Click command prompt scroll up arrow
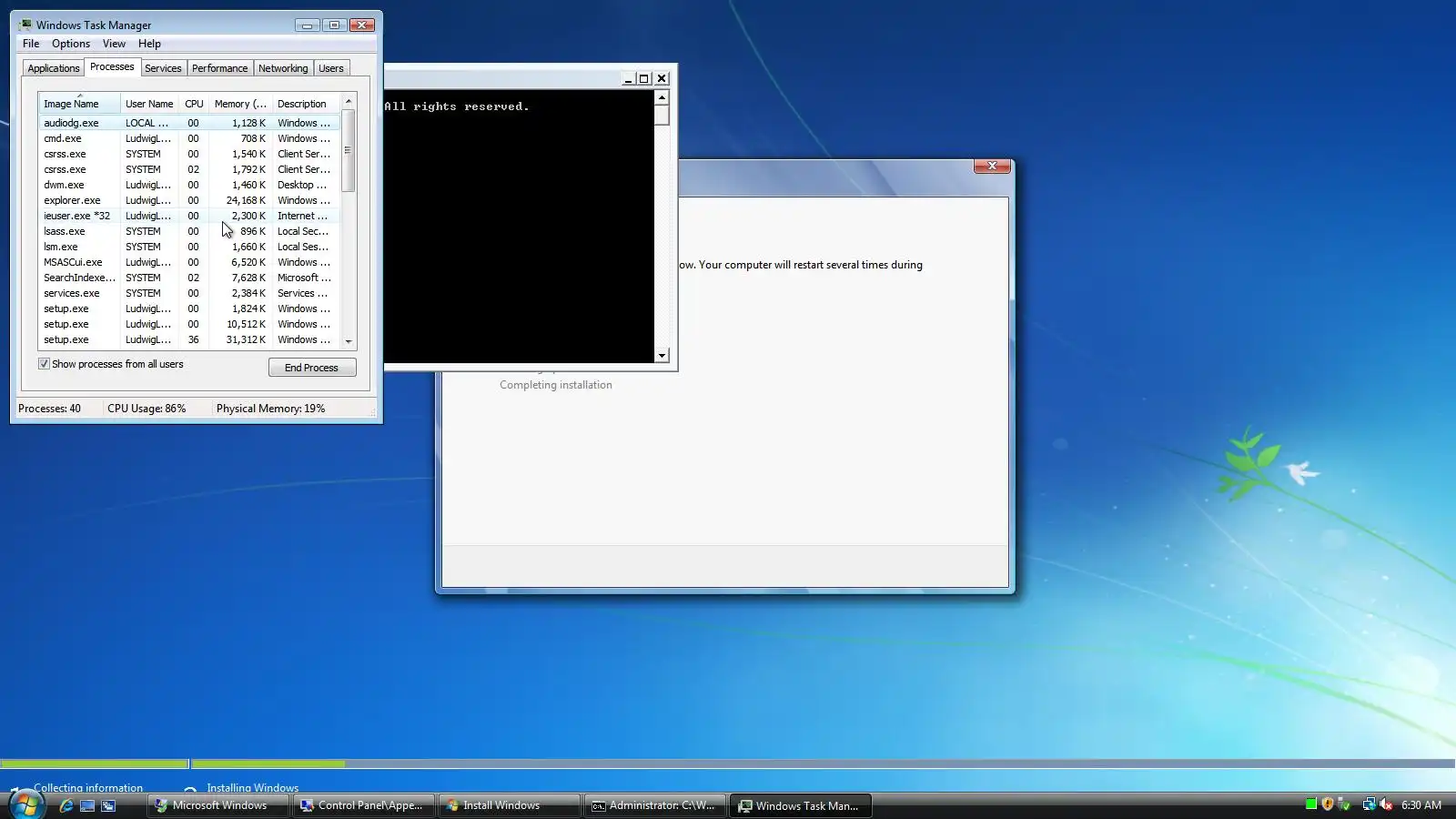The width and height of the screenshot is (1456, 819). [x=662, y=96]
